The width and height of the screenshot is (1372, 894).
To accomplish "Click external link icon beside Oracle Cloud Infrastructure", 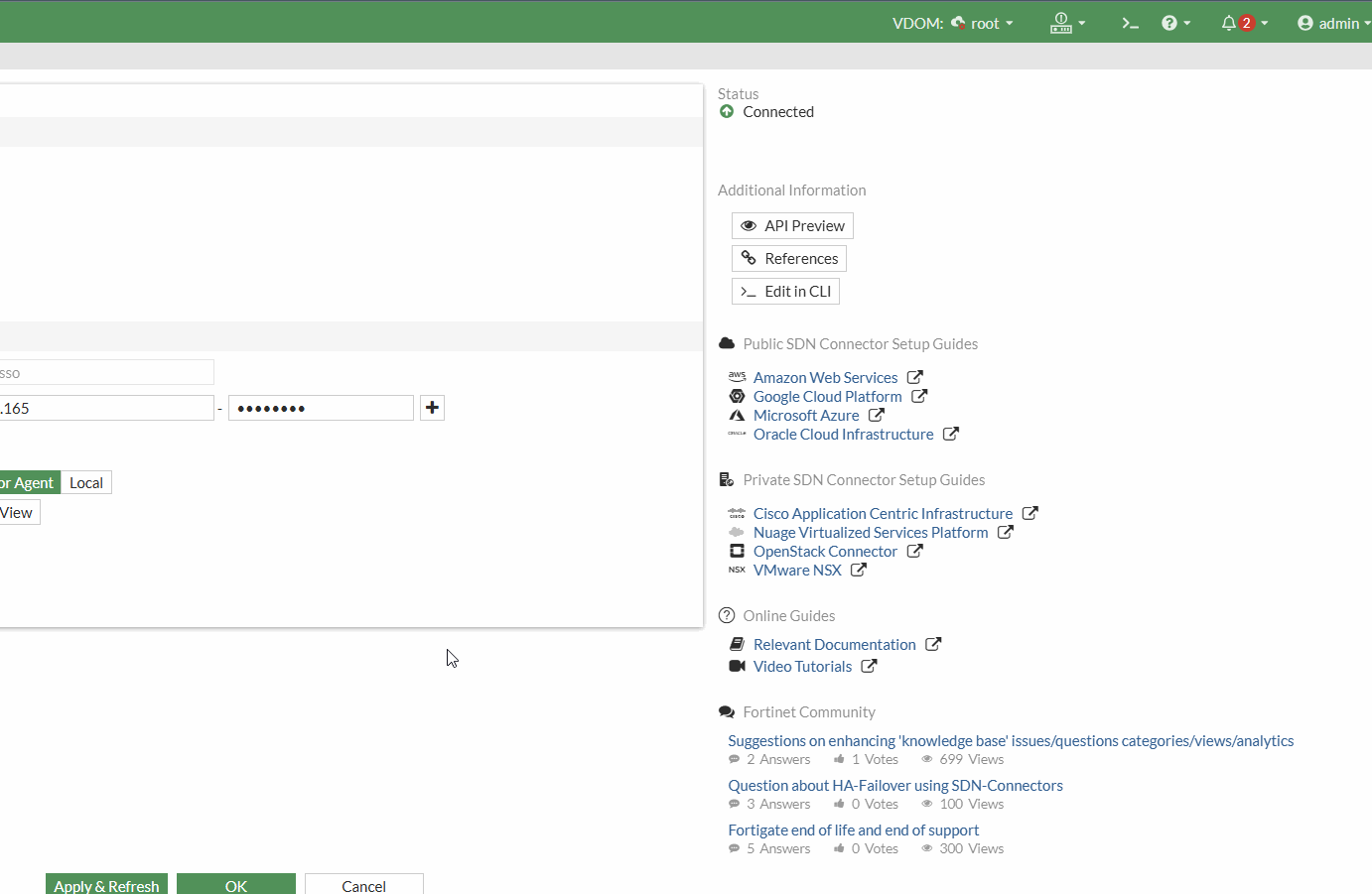I will point(951,434).
